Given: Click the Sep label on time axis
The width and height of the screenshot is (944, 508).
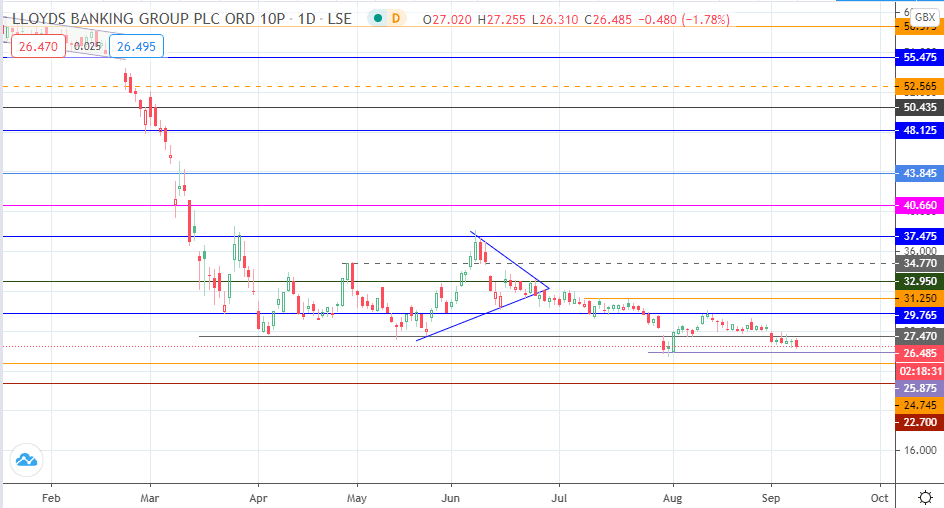Looking at the screenshot, I should [x=771, y=498].
